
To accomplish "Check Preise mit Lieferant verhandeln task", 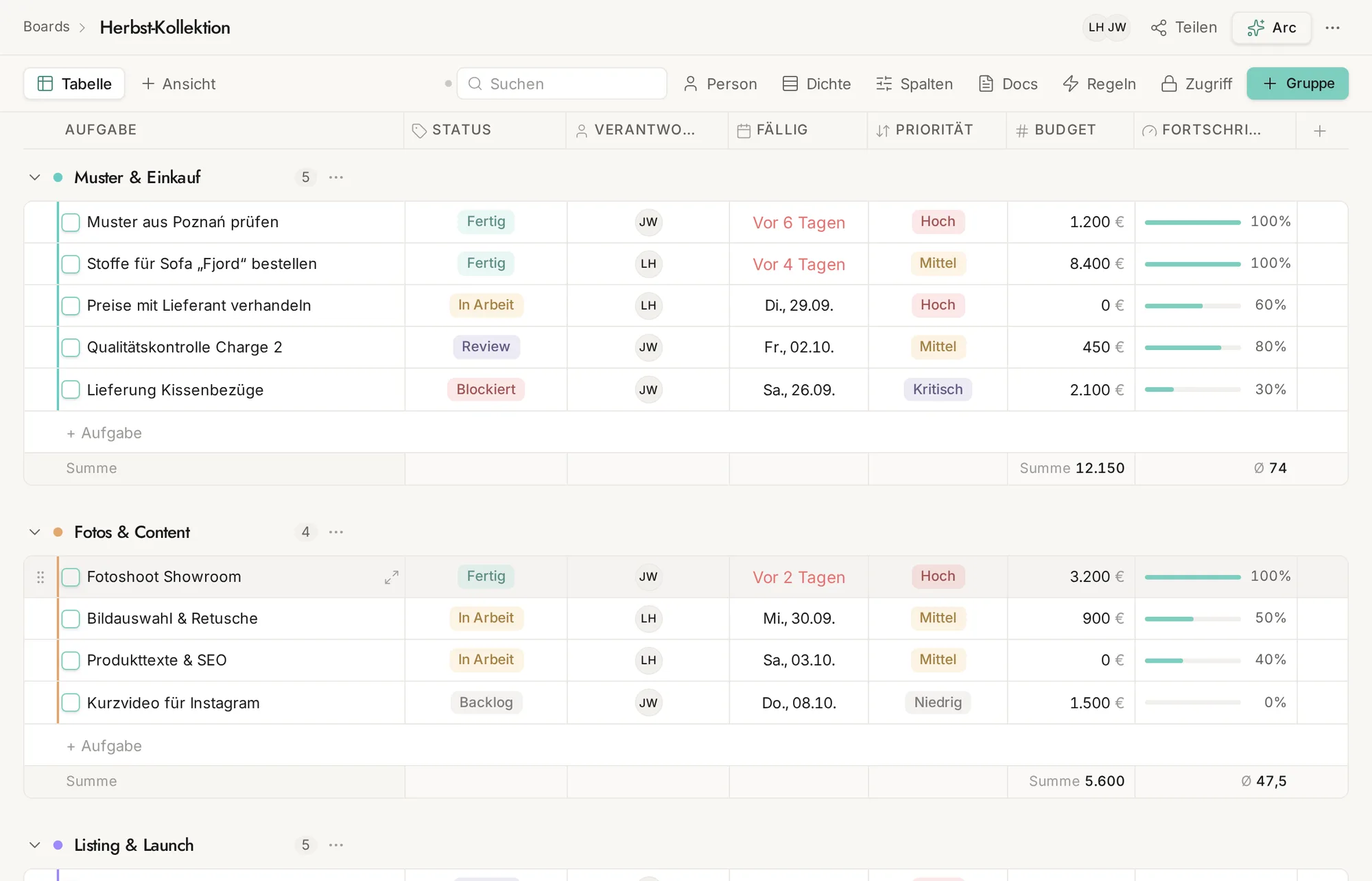I will [x=71, y=305].
